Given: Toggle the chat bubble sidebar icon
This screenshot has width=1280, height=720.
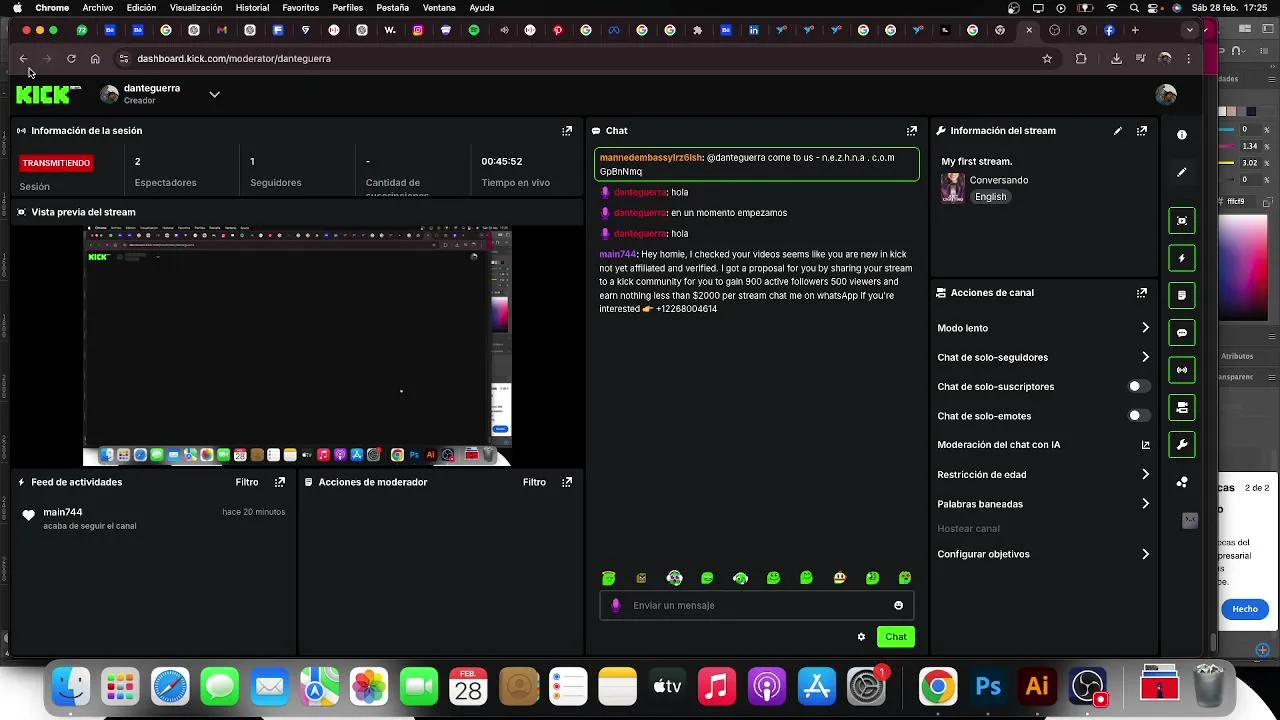Looking at the screenshot, I should [1182, 333].
